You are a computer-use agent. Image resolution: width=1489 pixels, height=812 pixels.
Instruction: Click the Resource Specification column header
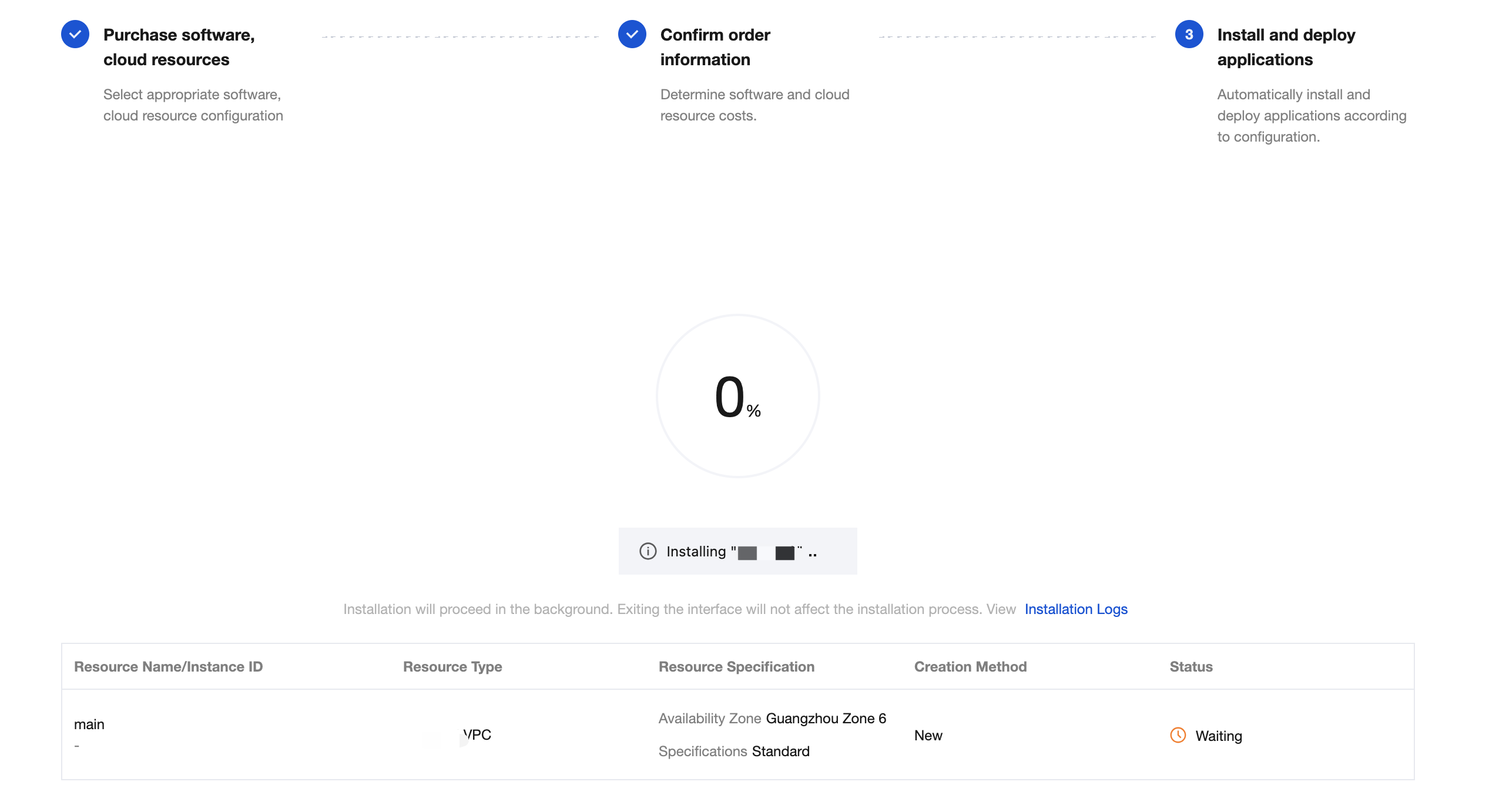tap(736, 667)
